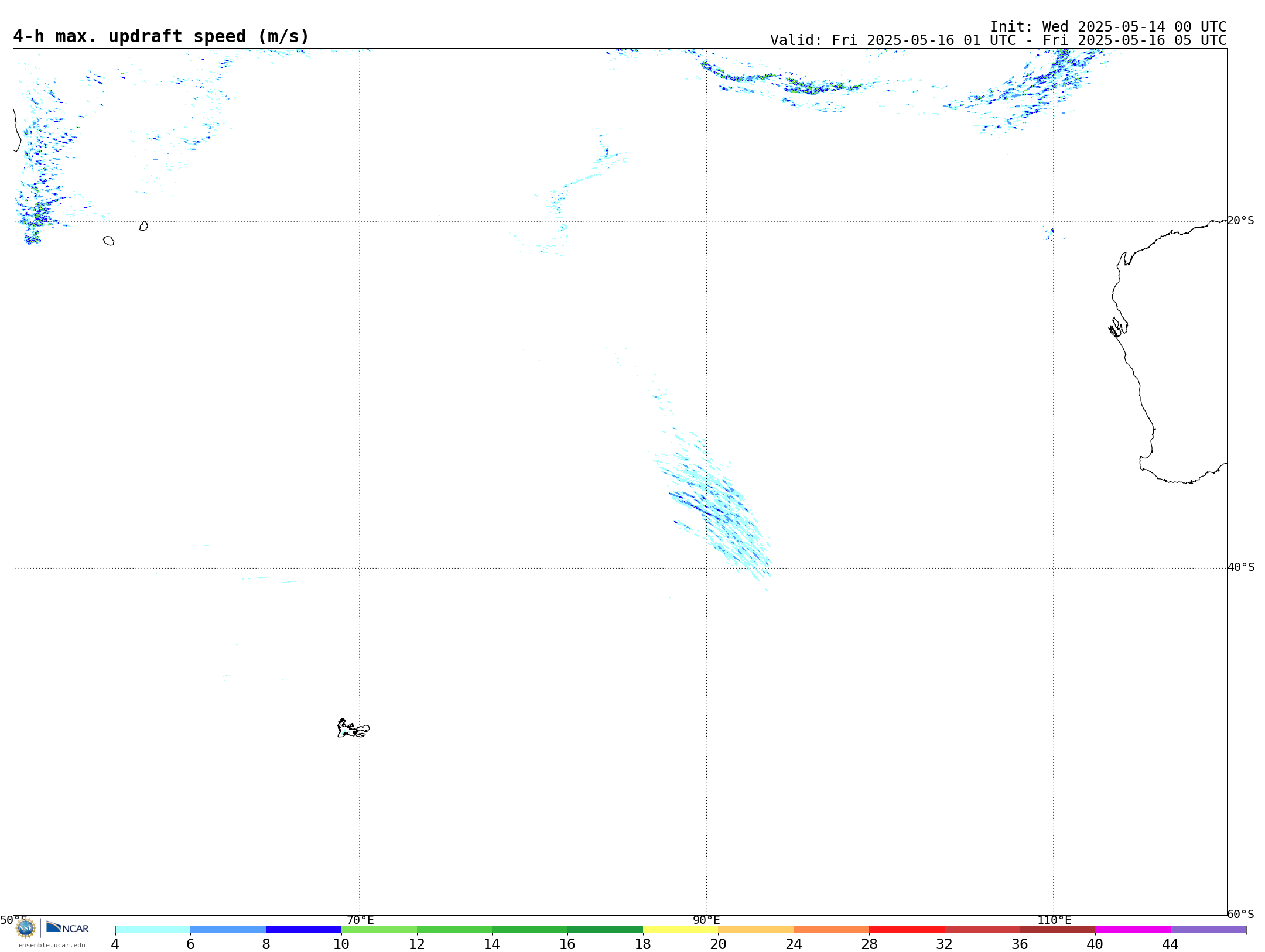
Task: Click the colorbar tick label 44
Action: pyautogui.click(x=1170, y=944)
